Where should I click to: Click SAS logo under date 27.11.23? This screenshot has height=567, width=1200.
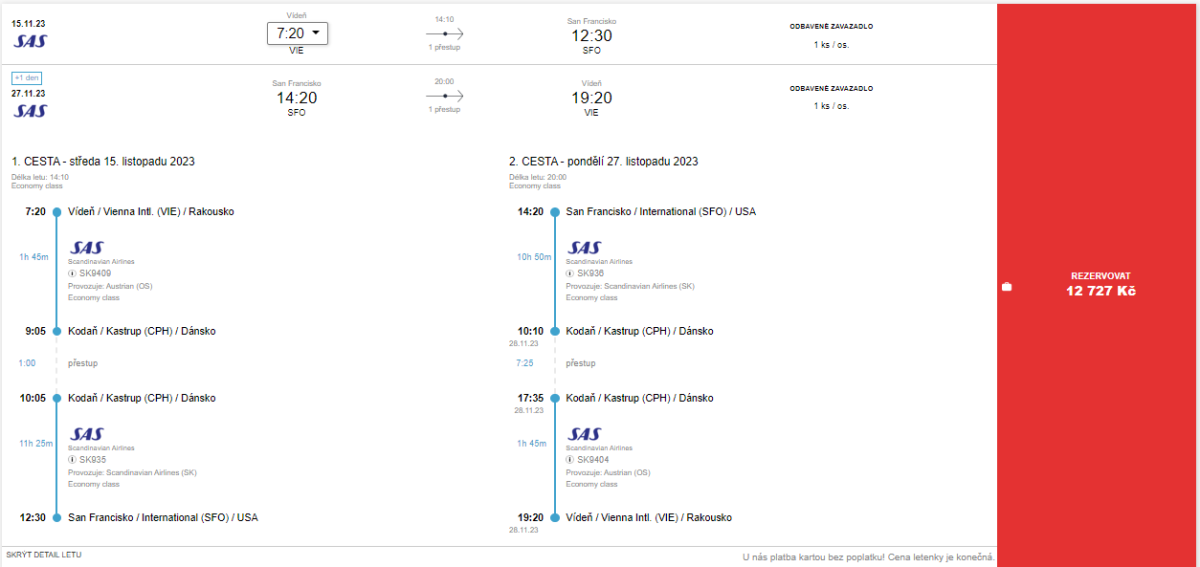click(30, 110)
